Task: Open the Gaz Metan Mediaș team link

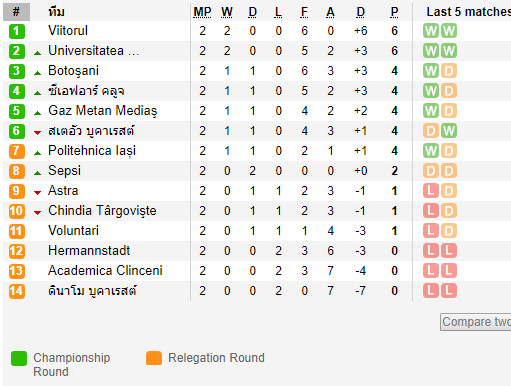Action: (x=103, y=111)
